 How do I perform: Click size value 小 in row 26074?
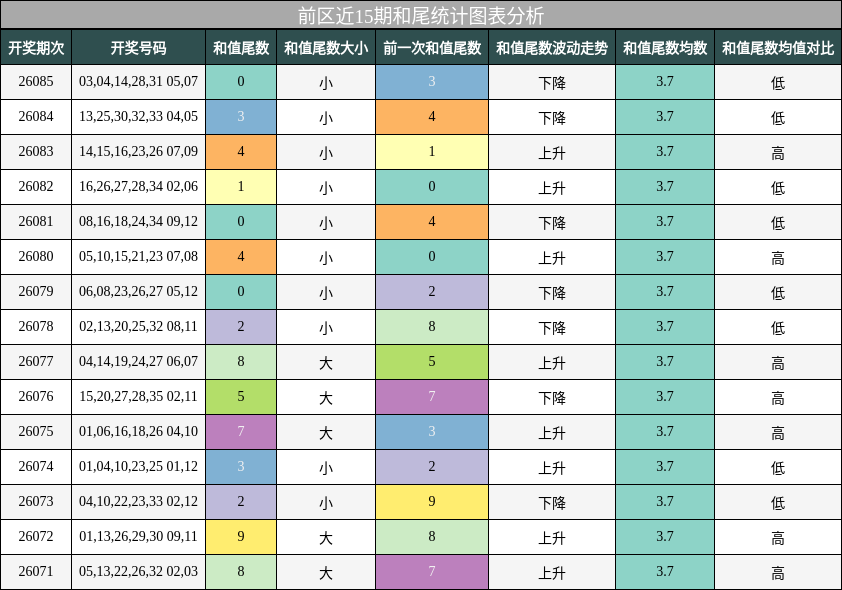pos(326,468)
